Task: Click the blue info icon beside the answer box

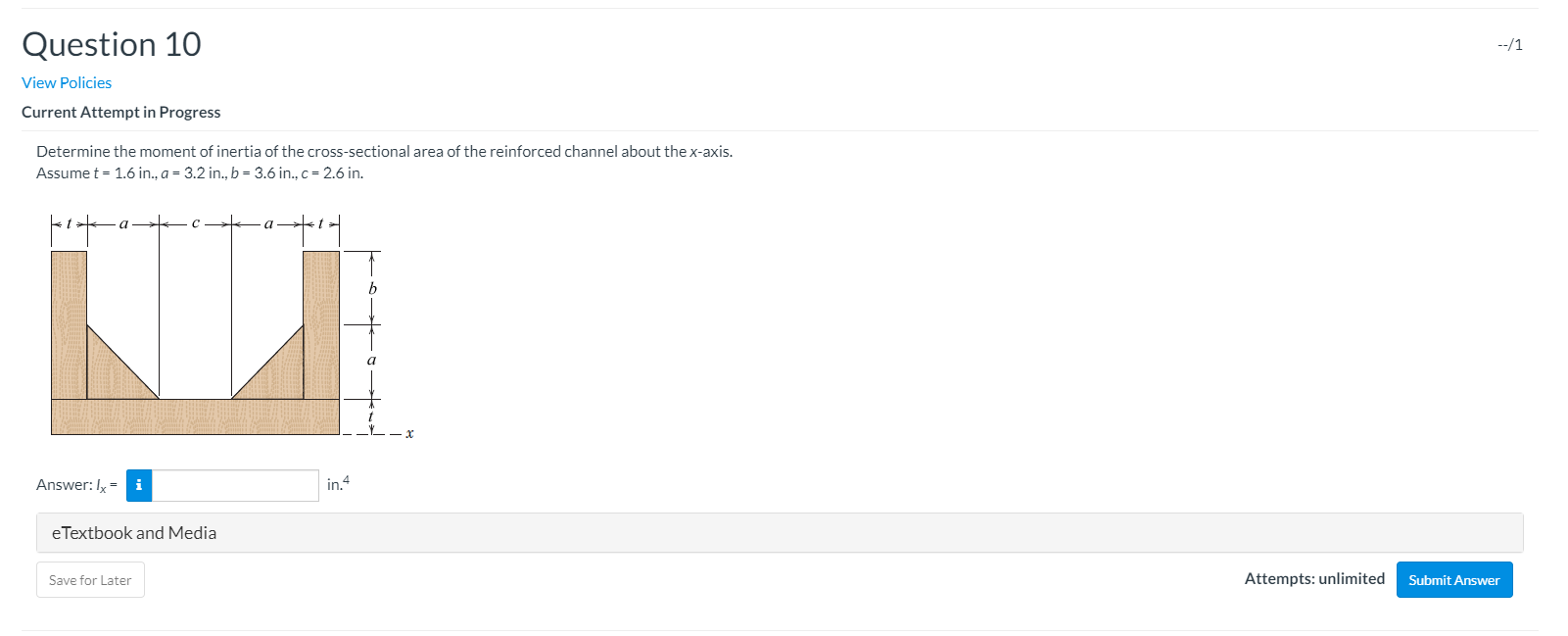Action: pos(139,485)
